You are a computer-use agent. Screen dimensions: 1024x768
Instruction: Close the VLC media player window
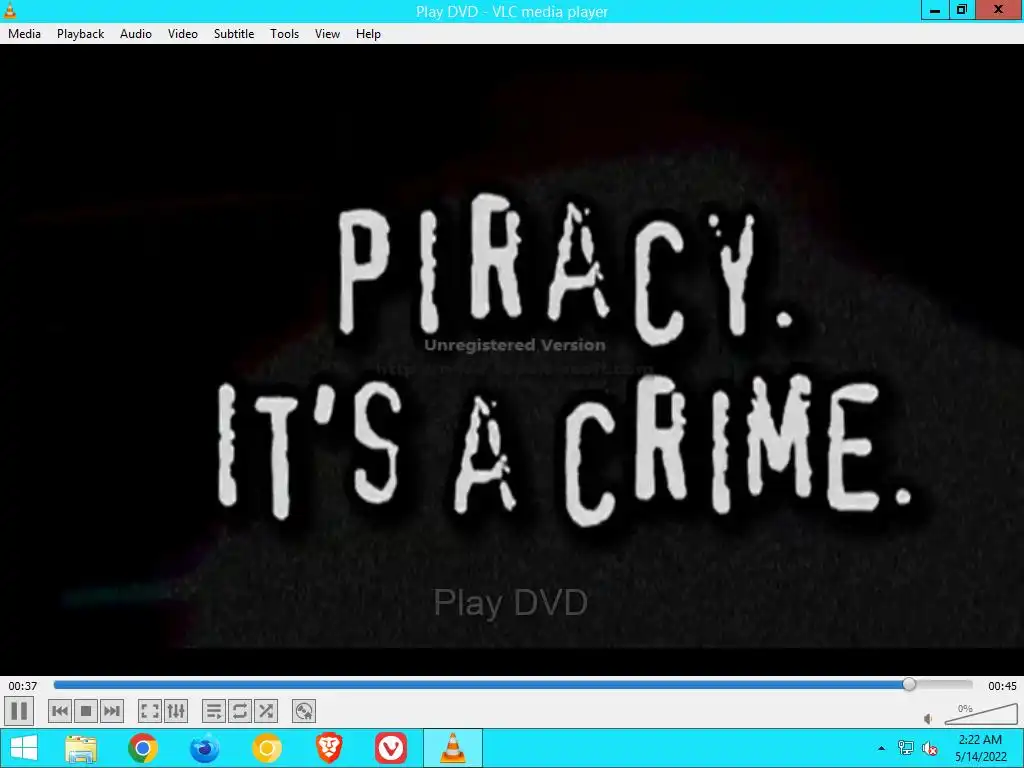click(x=999, y=10)
